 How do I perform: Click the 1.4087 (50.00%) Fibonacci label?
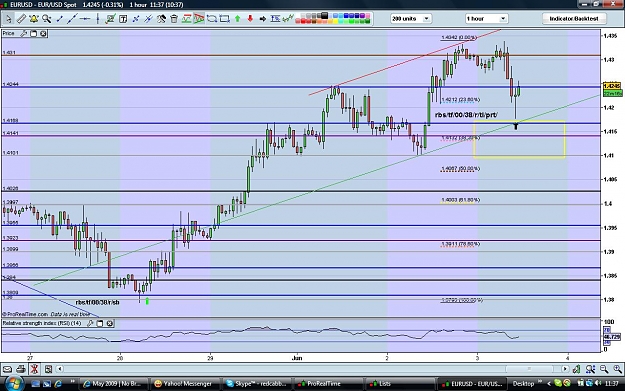pyautogui.click(x=460, y=169)
